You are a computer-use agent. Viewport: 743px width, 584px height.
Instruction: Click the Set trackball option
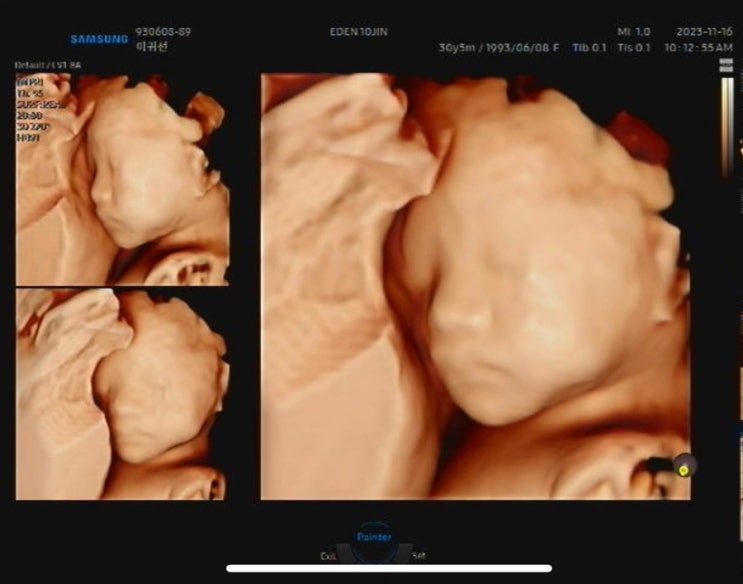point(418,556)
